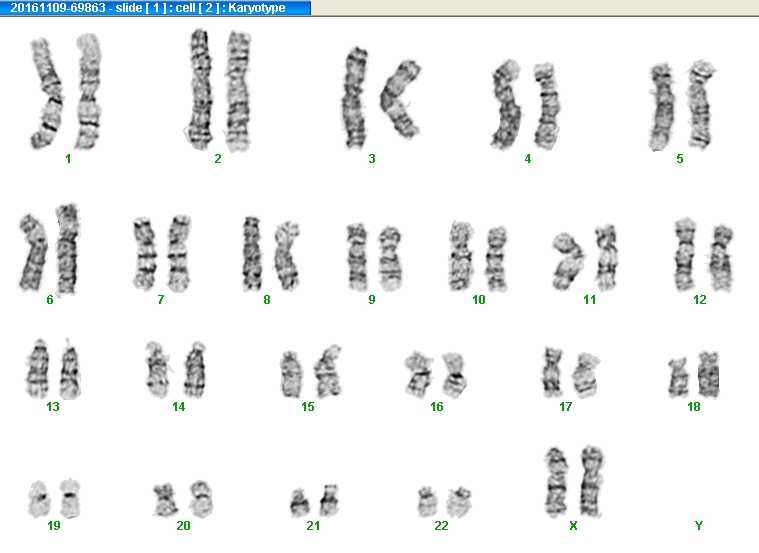The width and height of the screenshot is (759, 553).
Task: Click the green label 19
Action: pyautogui.click(x=54, y=526)
